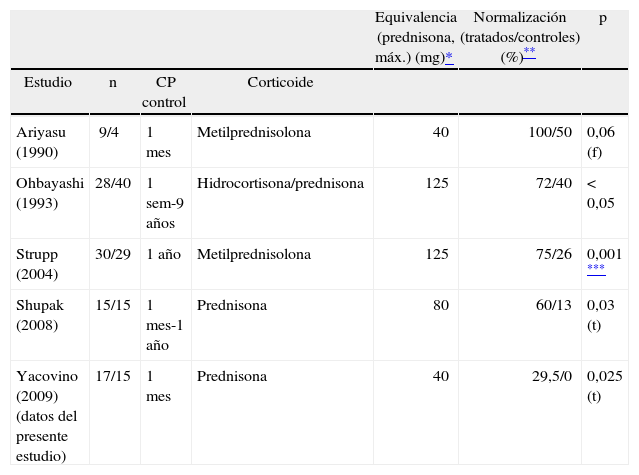Click the p column header
Viewport: 639px width, 475px height.
[602, 18]
